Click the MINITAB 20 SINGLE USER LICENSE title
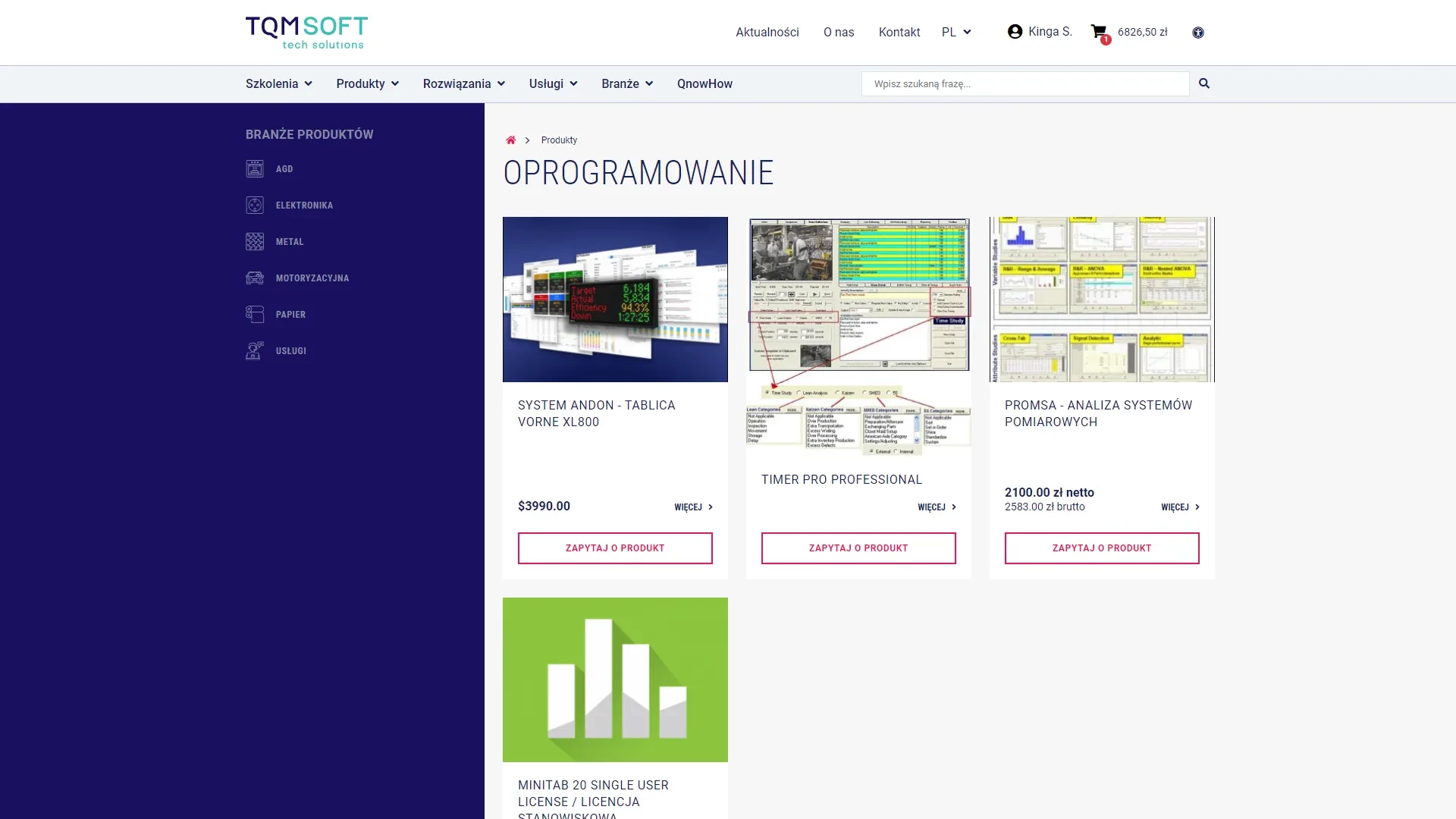 point(593,799)
